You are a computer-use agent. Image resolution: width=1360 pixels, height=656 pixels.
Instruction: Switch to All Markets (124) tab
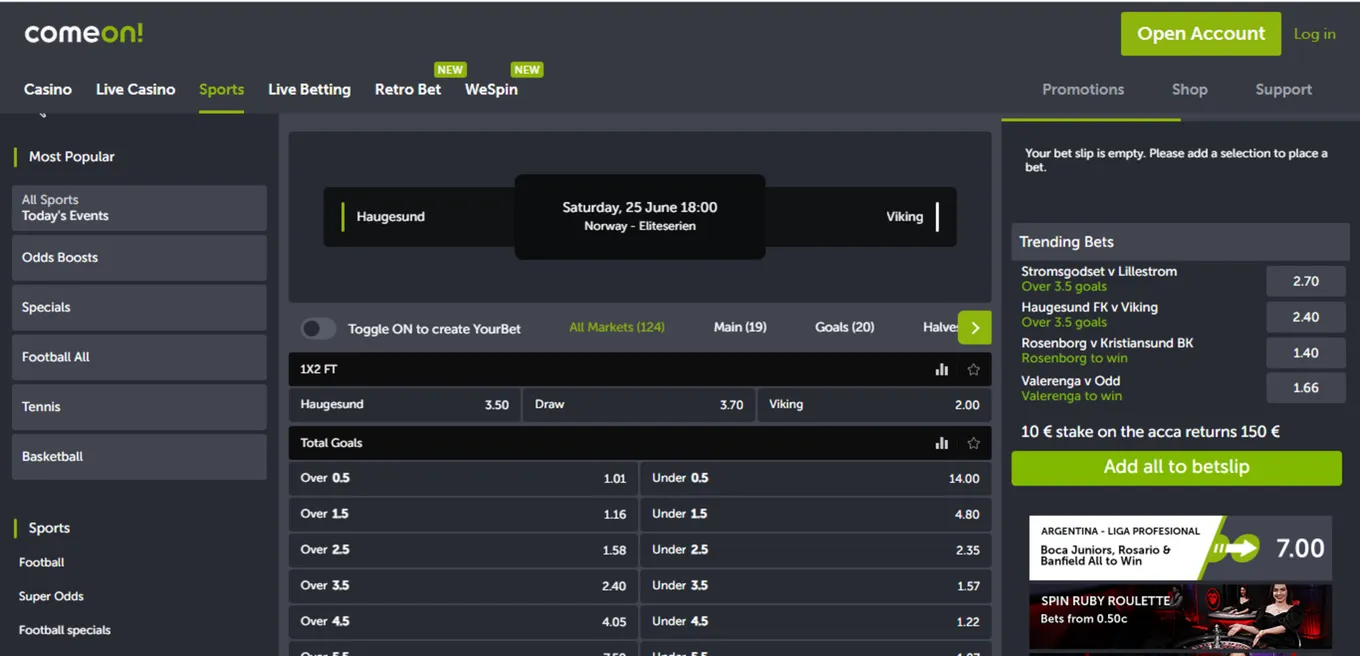tap(617, 327)
